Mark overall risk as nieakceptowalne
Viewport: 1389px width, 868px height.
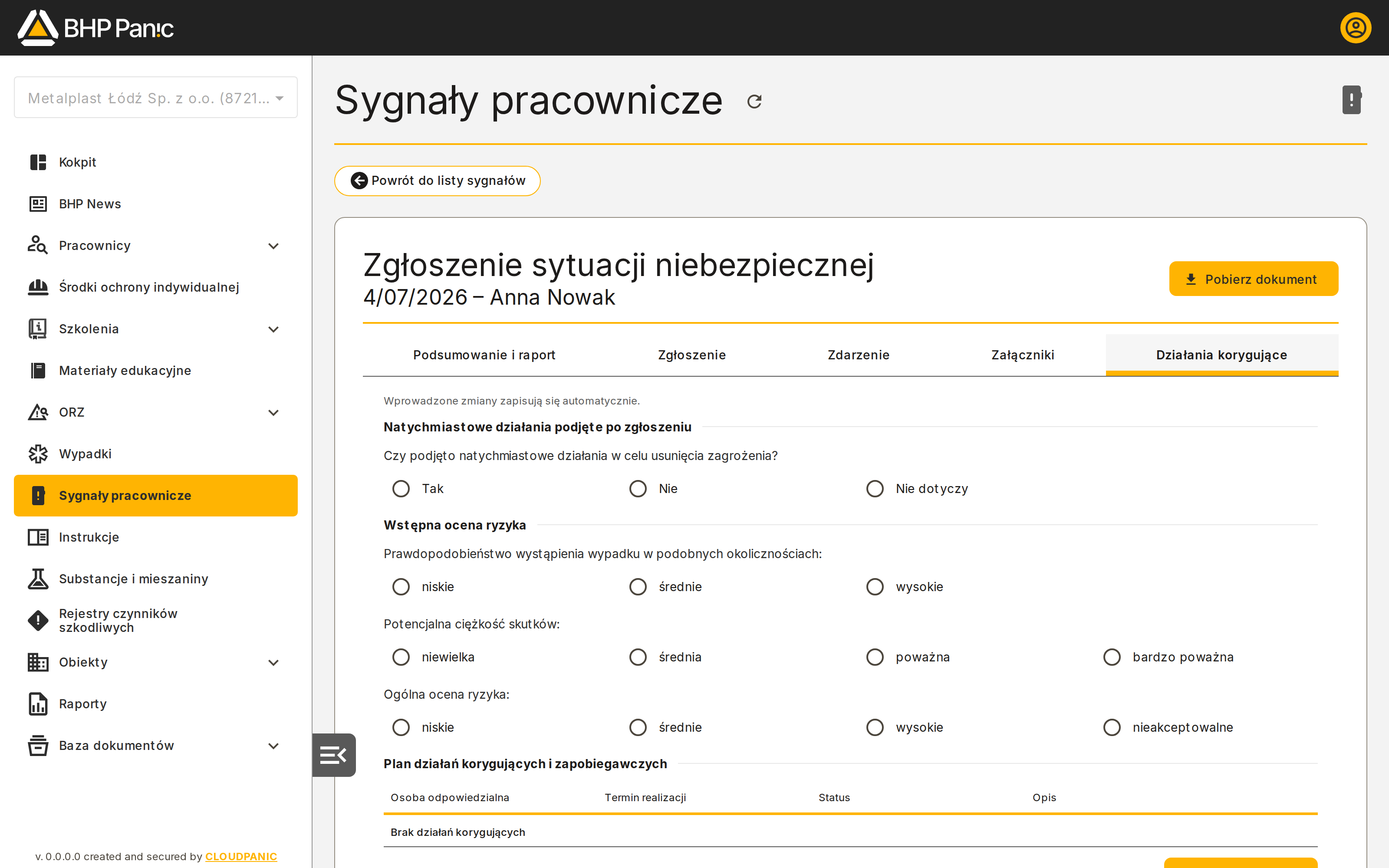1112,727
